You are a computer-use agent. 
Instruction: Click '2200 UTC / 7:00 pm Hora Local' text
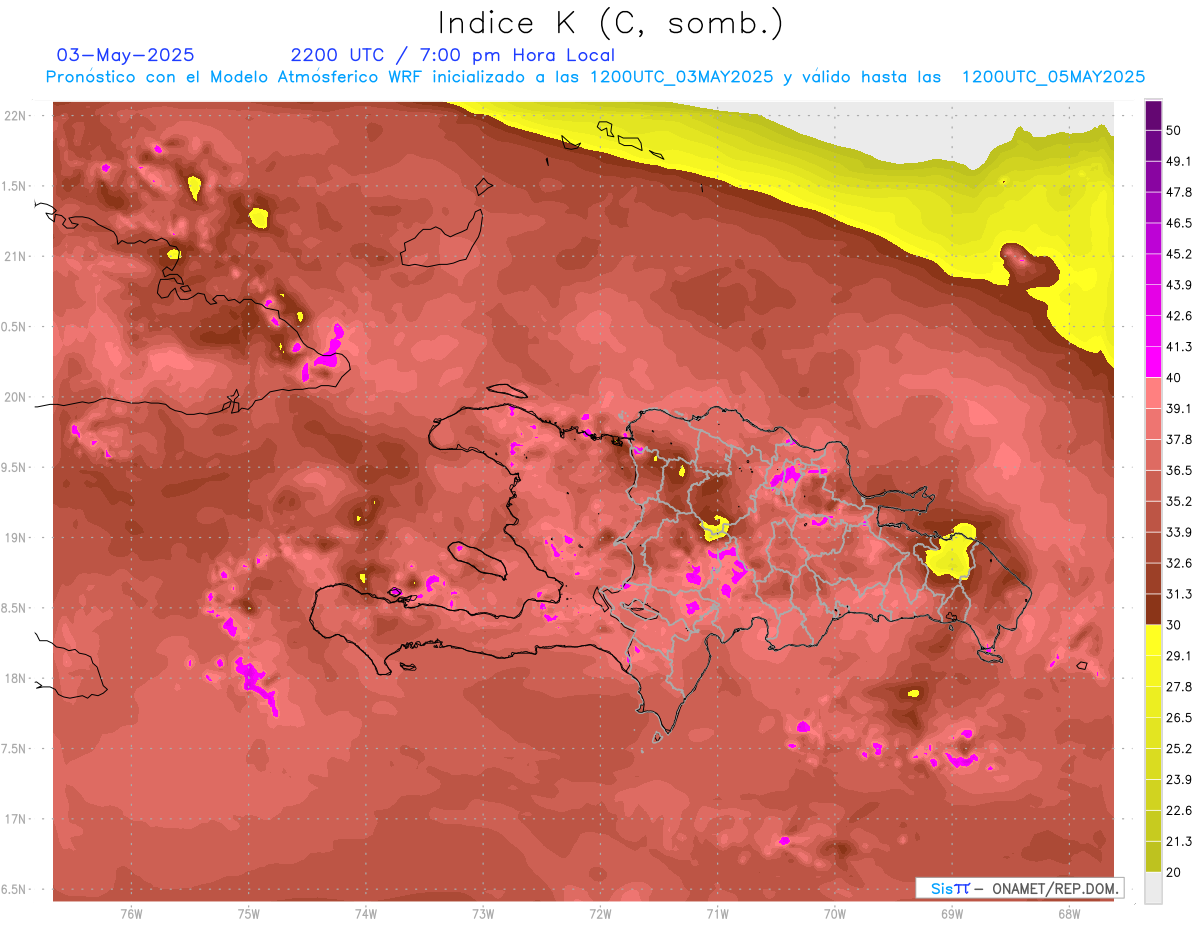453,55
